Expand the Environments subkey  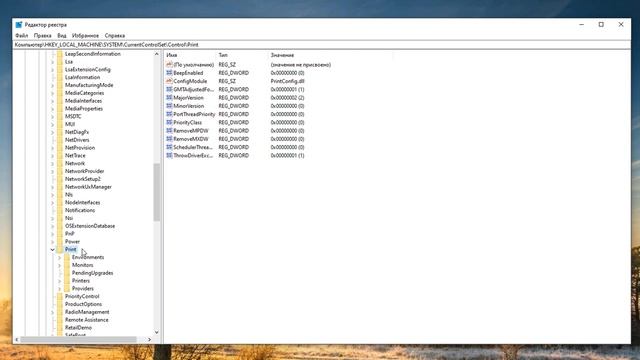(60, 258)
